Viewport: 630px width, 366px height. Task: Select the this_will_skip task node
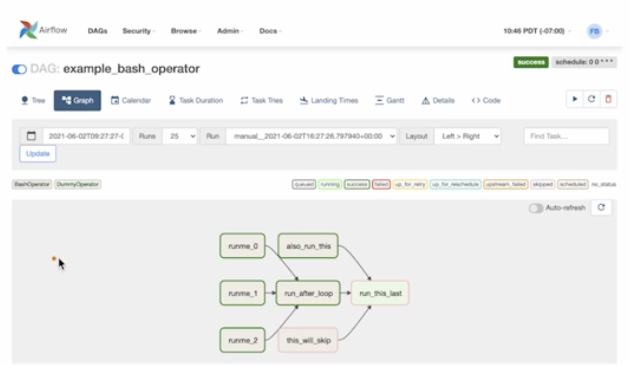308,340
